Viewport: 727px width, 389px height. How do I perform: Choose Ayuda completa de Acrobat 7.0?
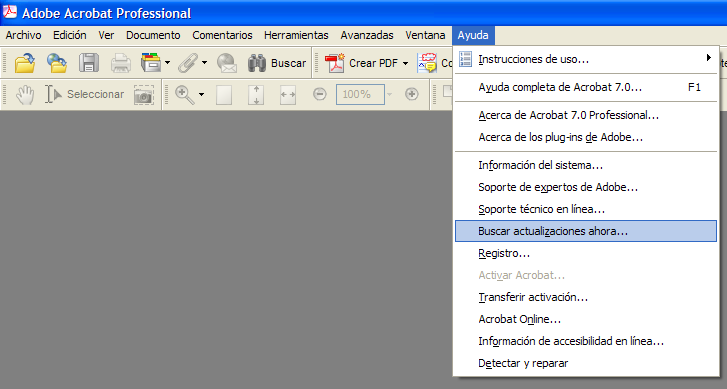586,87
